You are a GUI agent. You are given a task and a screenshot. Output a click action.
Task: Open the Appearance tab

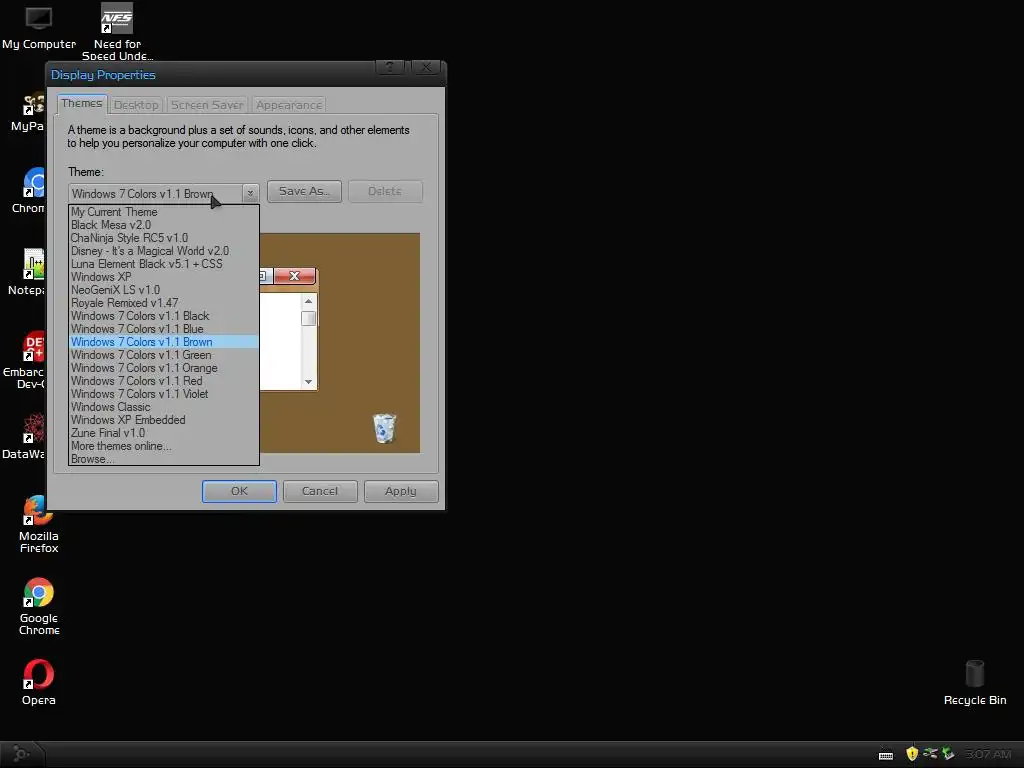tap(289, 104)
